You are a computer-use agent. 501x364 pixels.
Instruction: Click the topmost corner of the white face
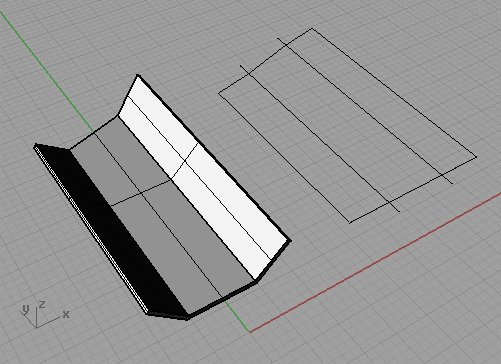tap(138, 76)
